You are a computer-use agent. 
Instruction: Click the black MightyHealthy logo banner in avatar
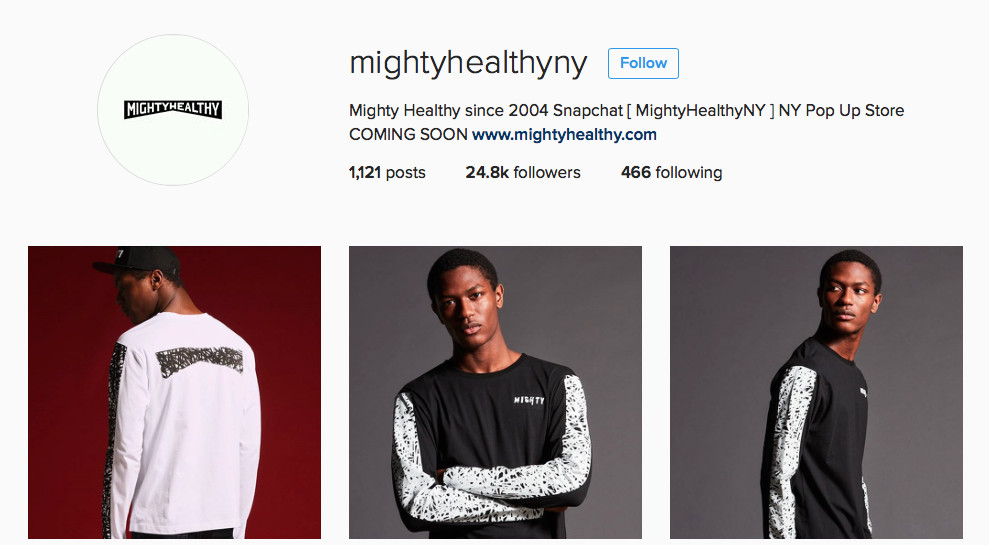coord(173,109)
